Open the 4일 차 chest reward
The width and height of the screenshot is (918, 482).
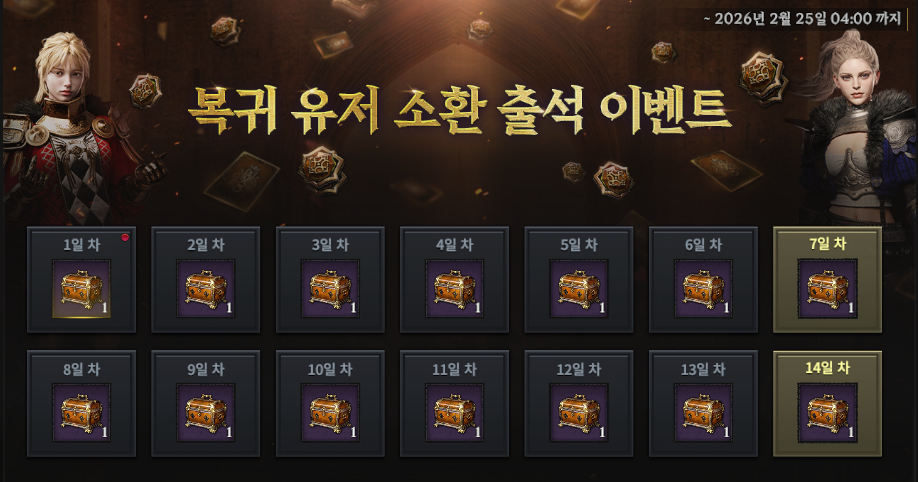click(454, 289)
